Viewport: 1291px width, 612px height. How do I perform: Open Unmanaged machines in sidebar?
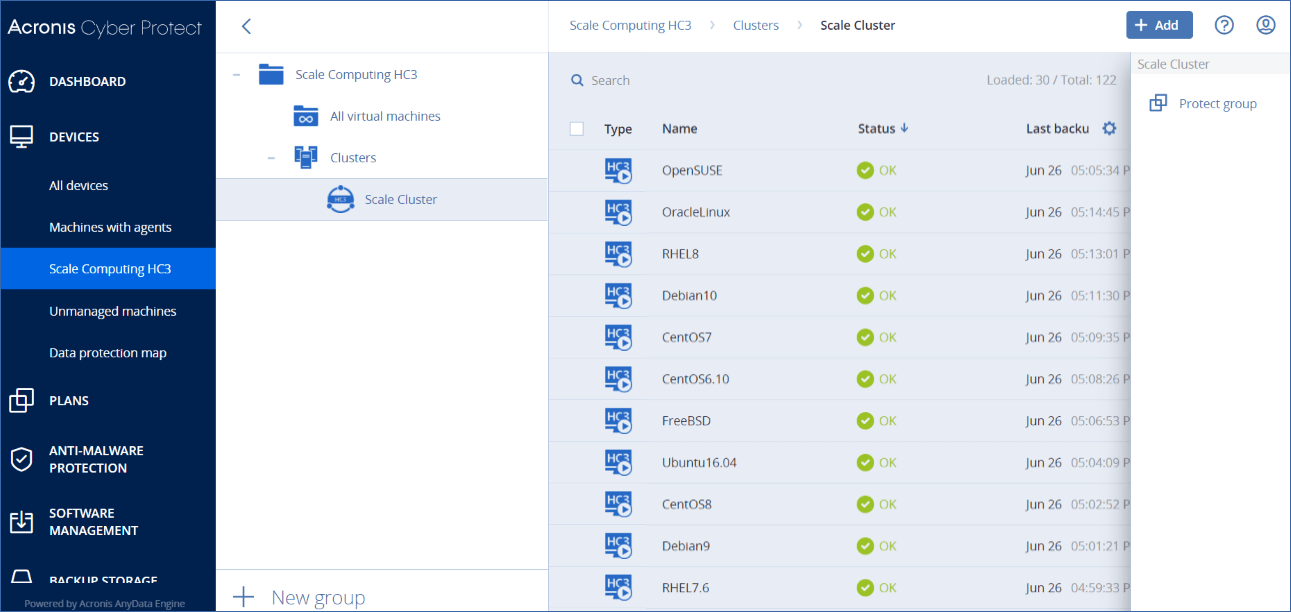tap(113, 311)
